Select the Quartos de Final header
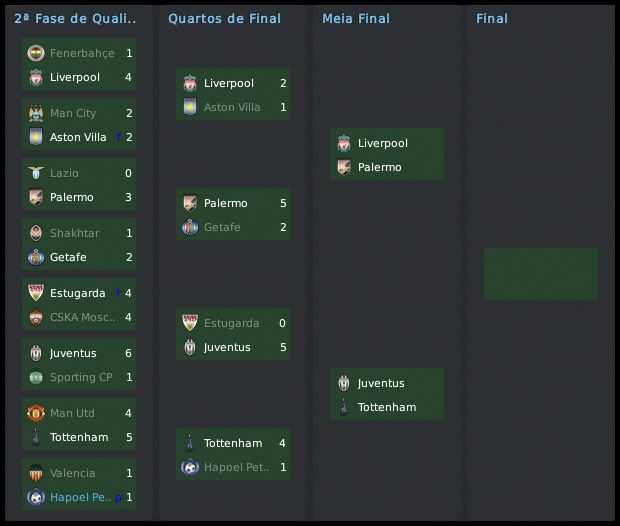Image resolution: width=620 pixels, height=526 pixels. pos(224,18)
